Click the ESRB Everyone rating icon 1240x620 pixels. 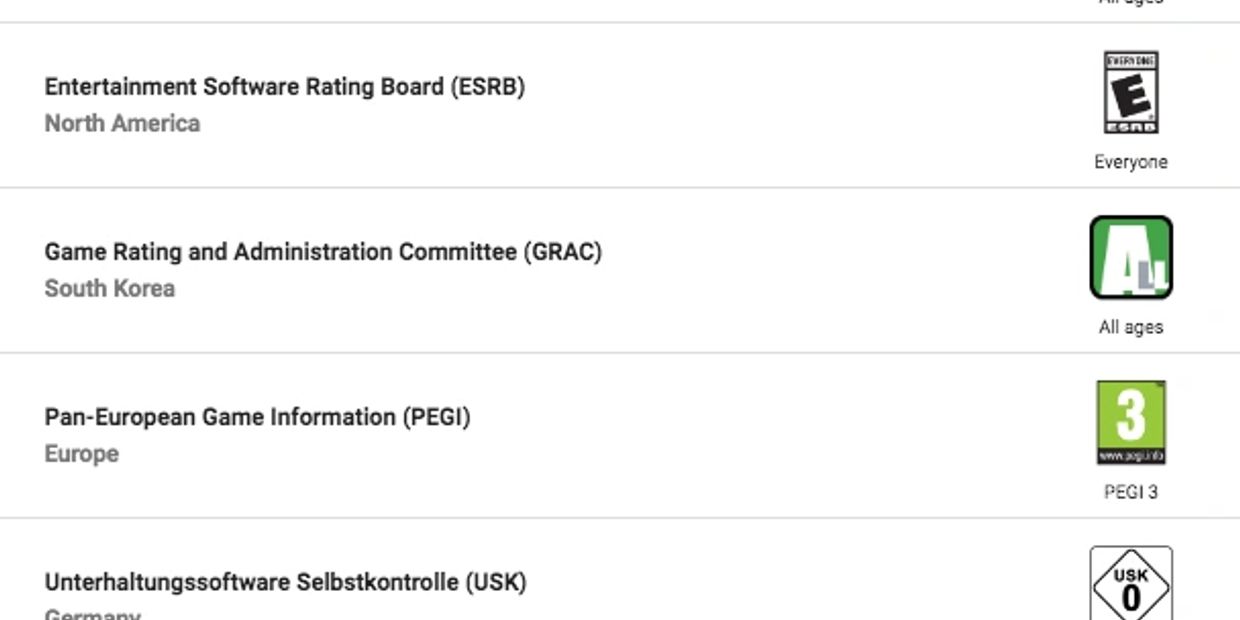click(x=1131, y=92)
